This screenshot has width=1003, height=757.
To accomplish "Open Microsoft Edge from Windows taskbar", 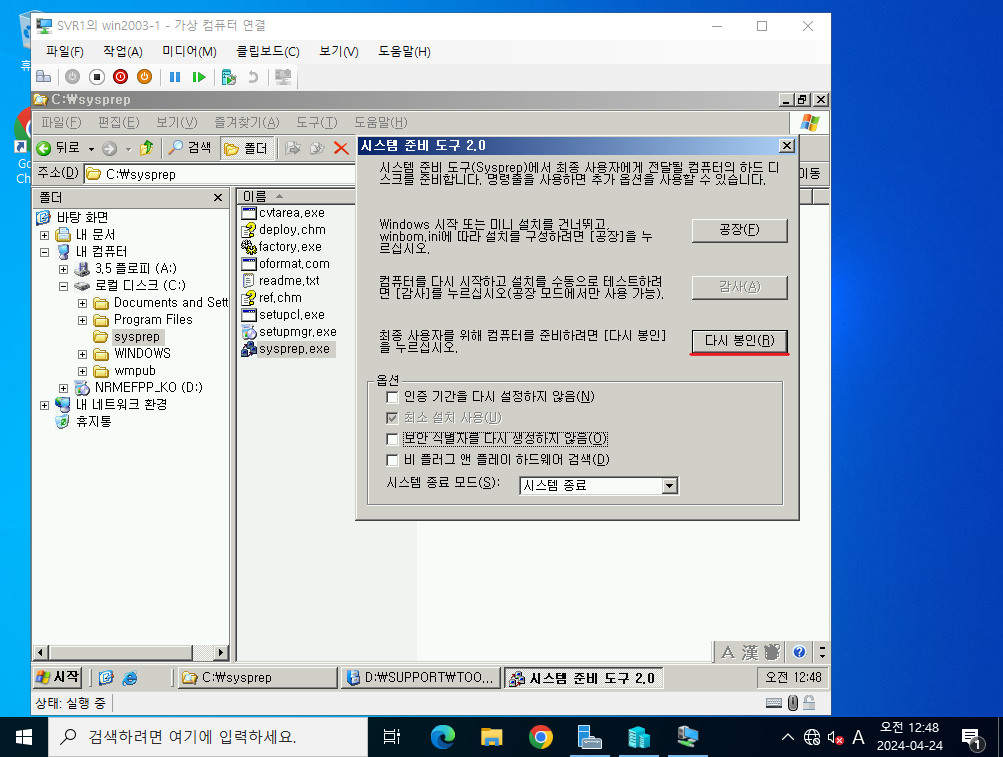I will pyautogui.click(x=443, y=737).
